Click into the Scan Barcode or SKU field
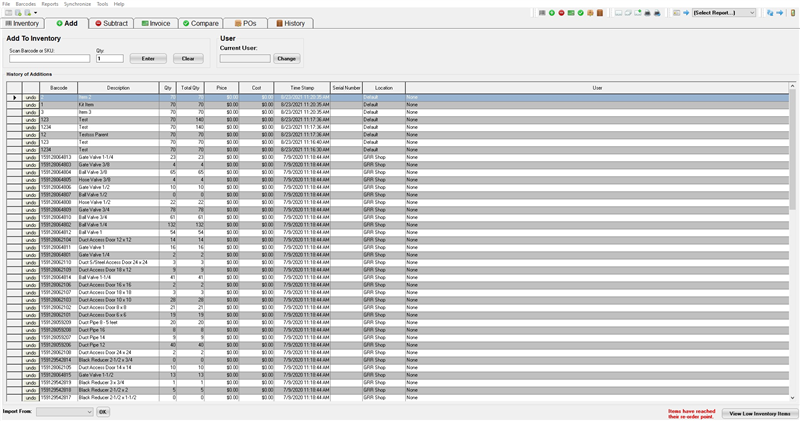This screenshot has width=800, height=421. [x=49, y=59]
